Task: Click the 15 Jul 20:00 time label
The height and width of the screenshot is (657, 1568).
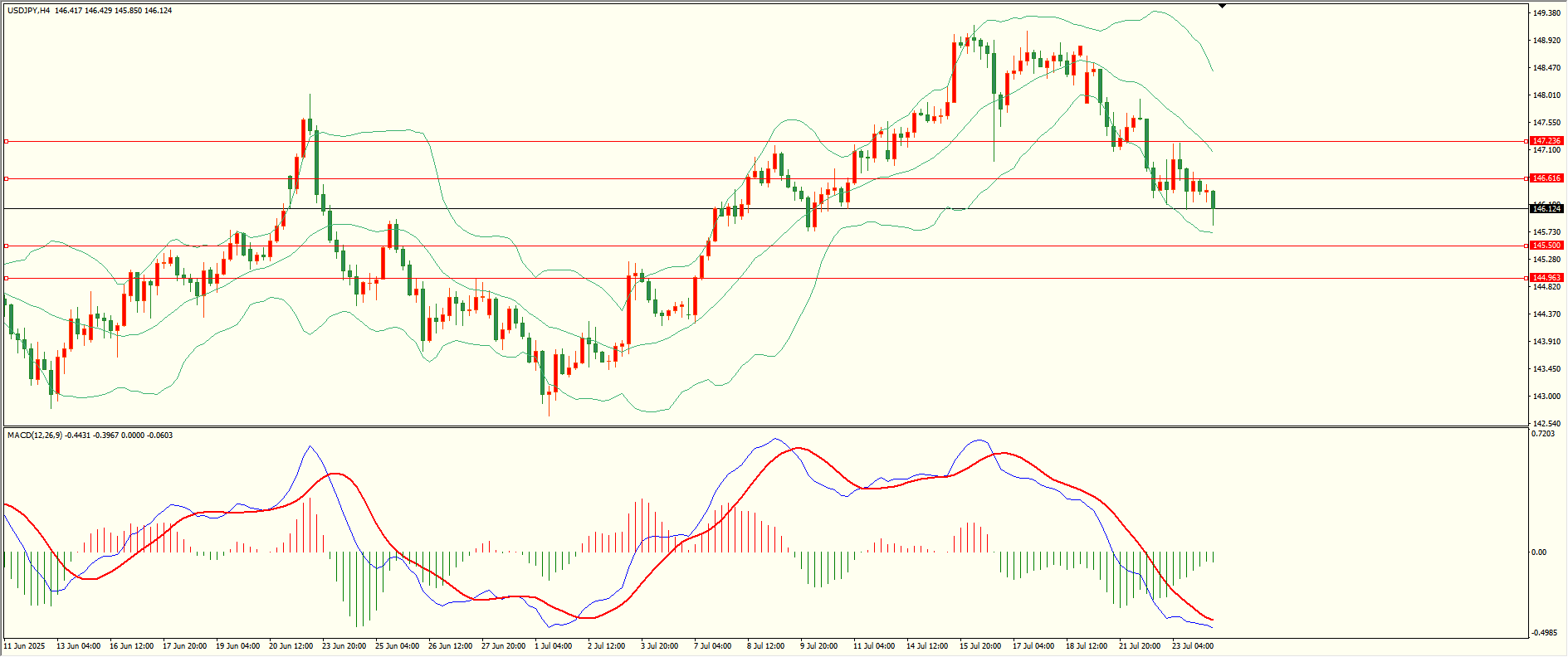Action: coord(980,645)
